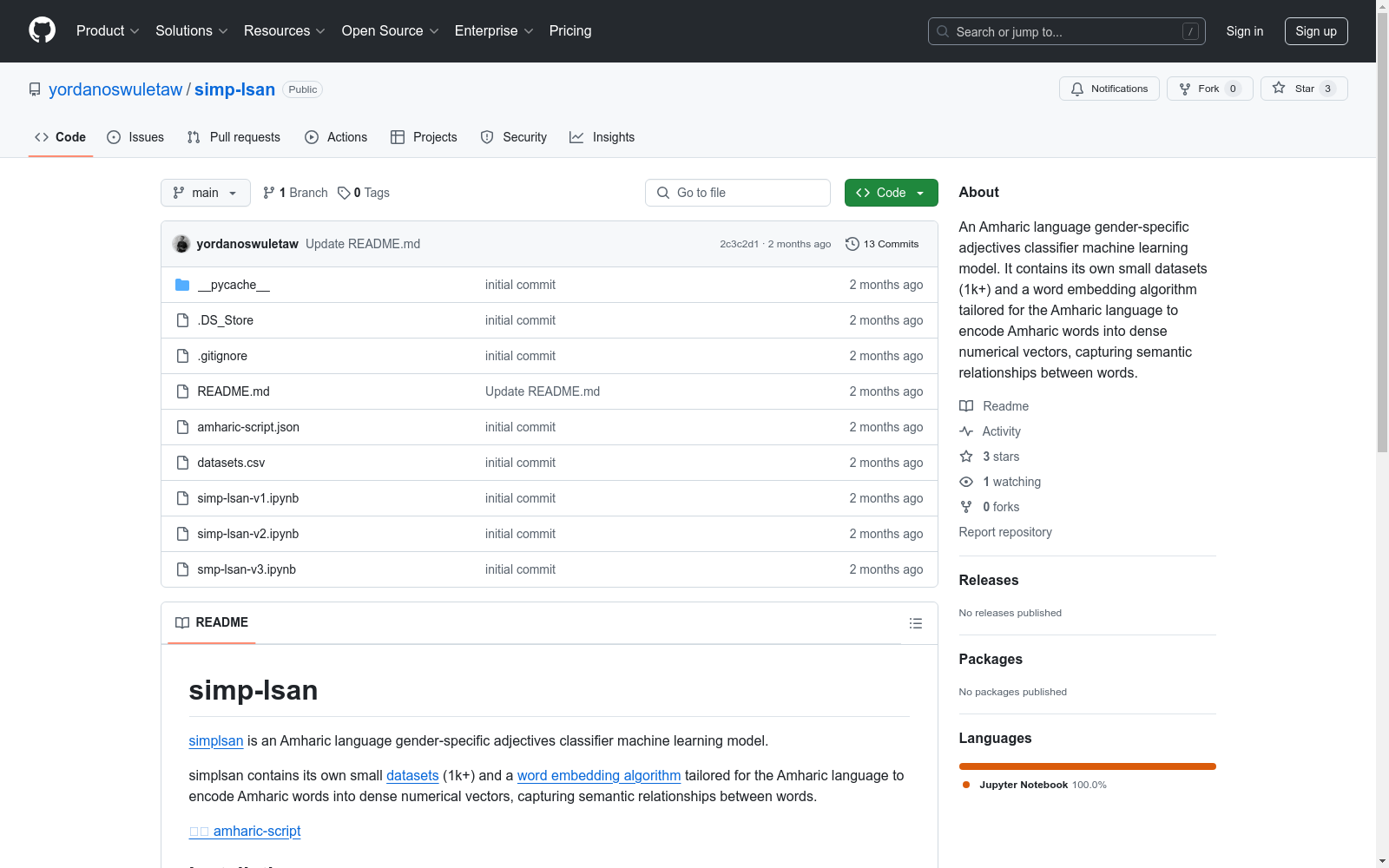Expand the Solutions menu
This screenshot has width=1389, height=868.
pyautogui.click(x=192, y=30)
